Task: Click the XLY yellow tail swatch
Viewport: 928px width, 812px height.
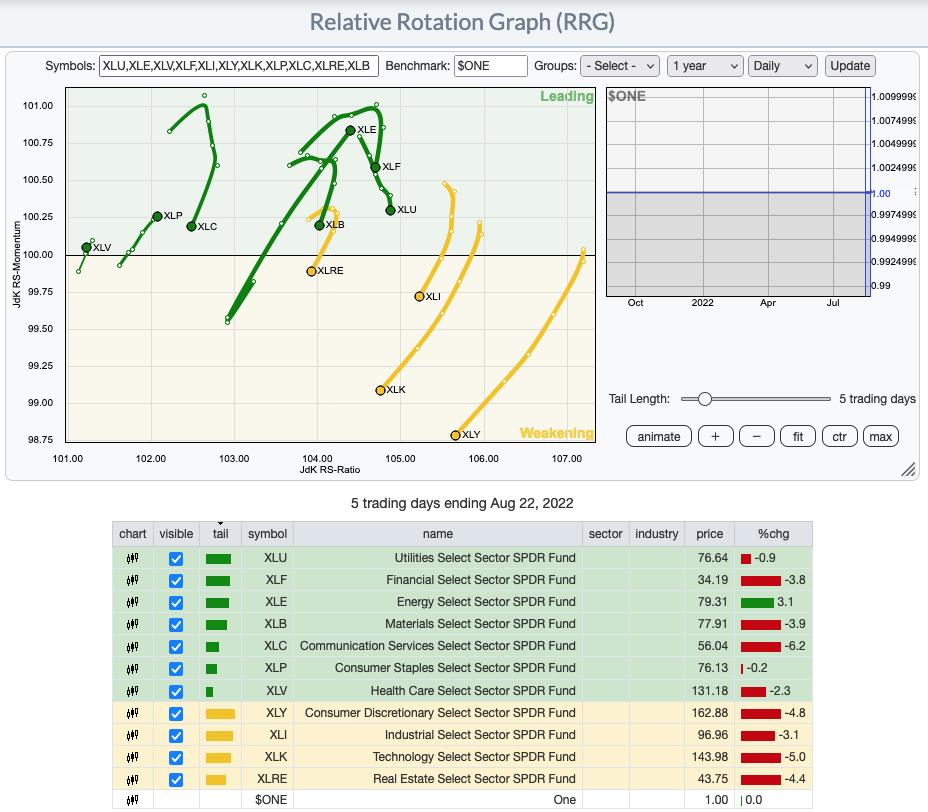Action: coord(220,714)
